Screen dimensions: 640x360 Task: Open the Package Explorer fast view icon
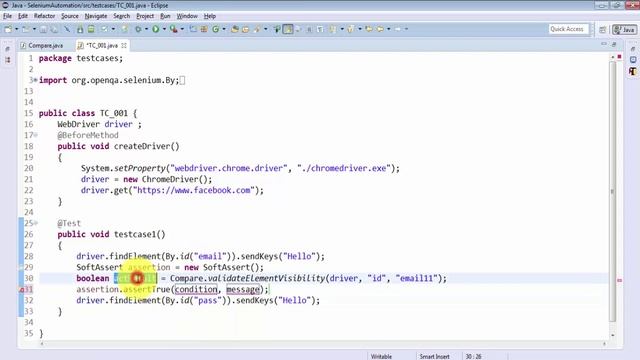tap(8, 60)
